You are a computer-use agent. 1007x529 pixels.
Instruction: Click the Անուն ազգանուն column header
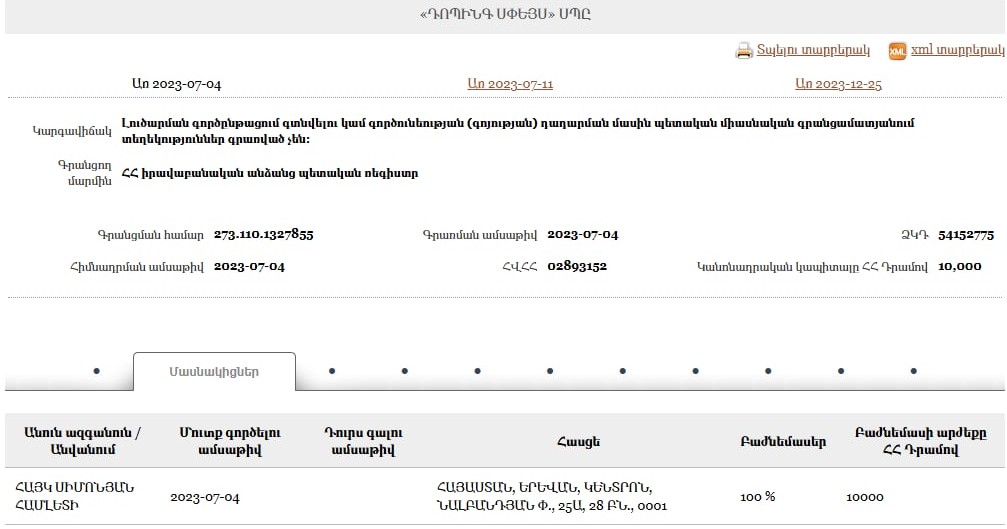pyautogui.click(x=82, y=441)
